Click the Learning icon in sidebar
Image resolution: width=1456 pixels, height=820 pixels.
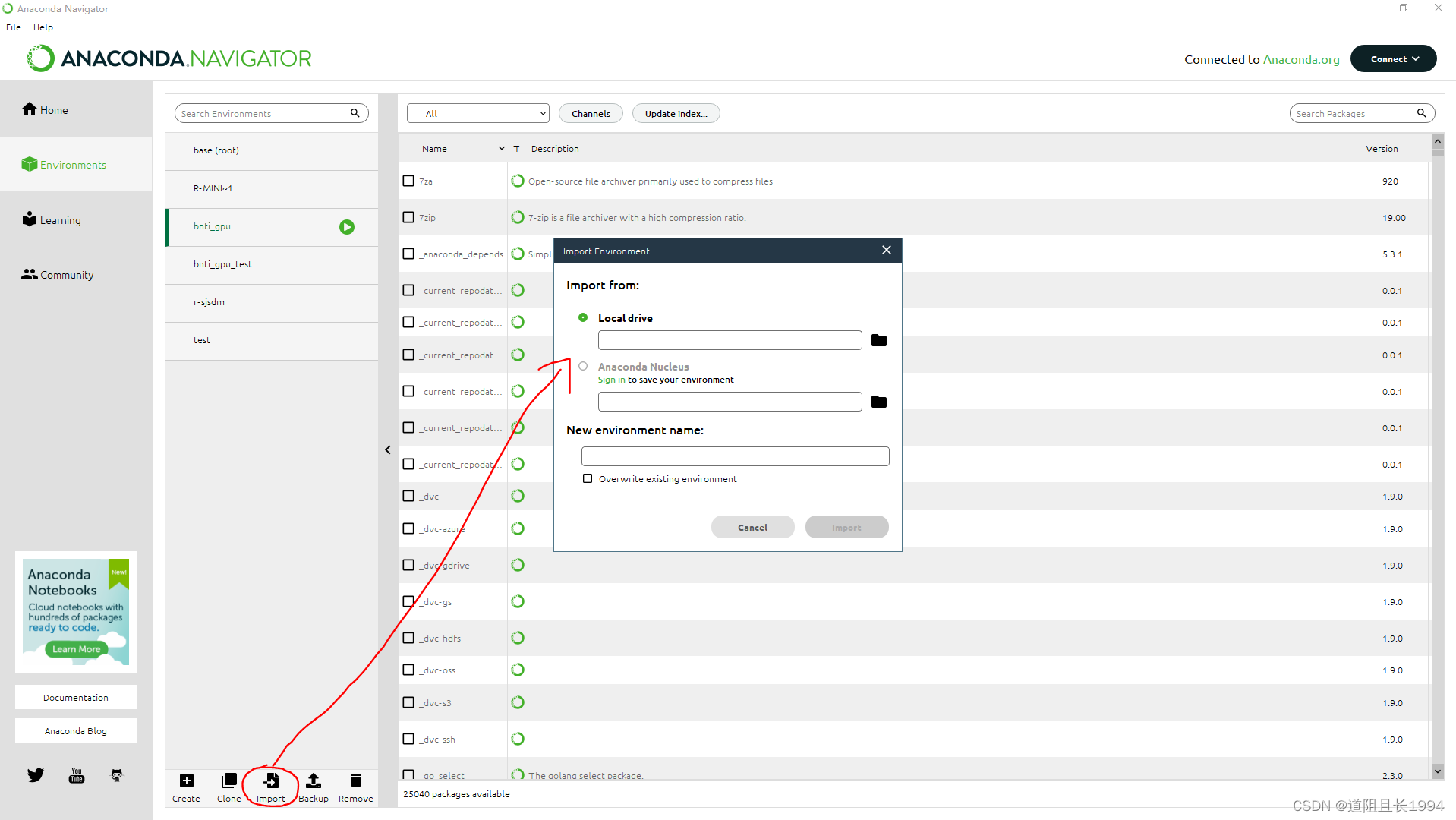click(30, 219)
